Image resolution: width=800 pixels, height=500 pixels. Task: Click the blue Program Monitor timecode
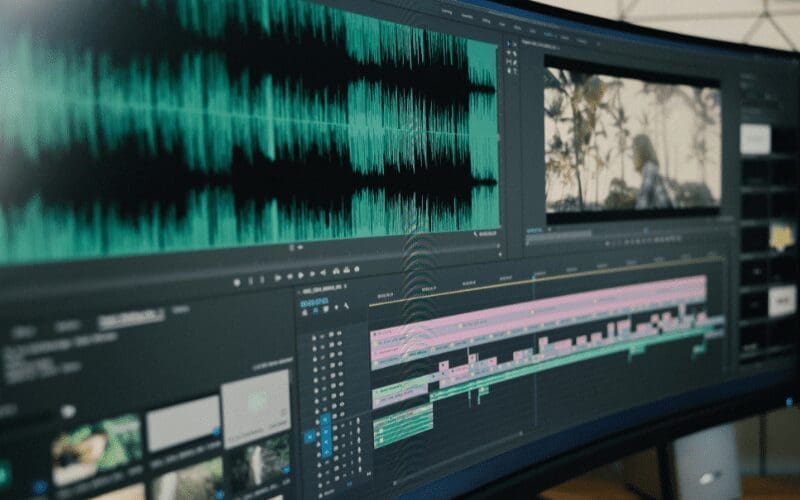pos(535,230)
